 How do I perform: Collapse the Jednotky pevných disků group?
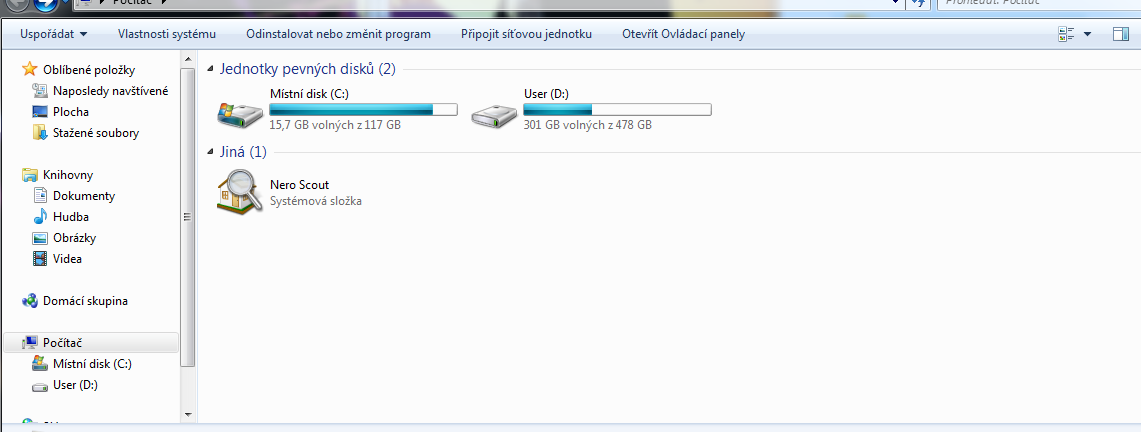pos(211,69)
